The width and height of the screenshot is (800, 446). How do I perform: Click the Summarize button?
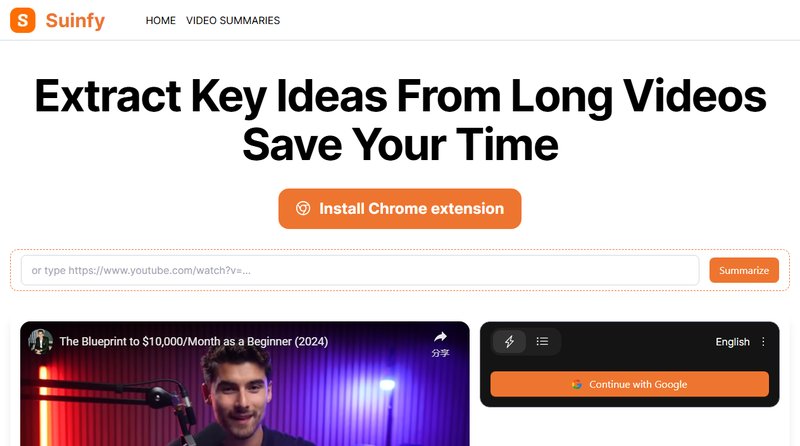click(744, 270)
